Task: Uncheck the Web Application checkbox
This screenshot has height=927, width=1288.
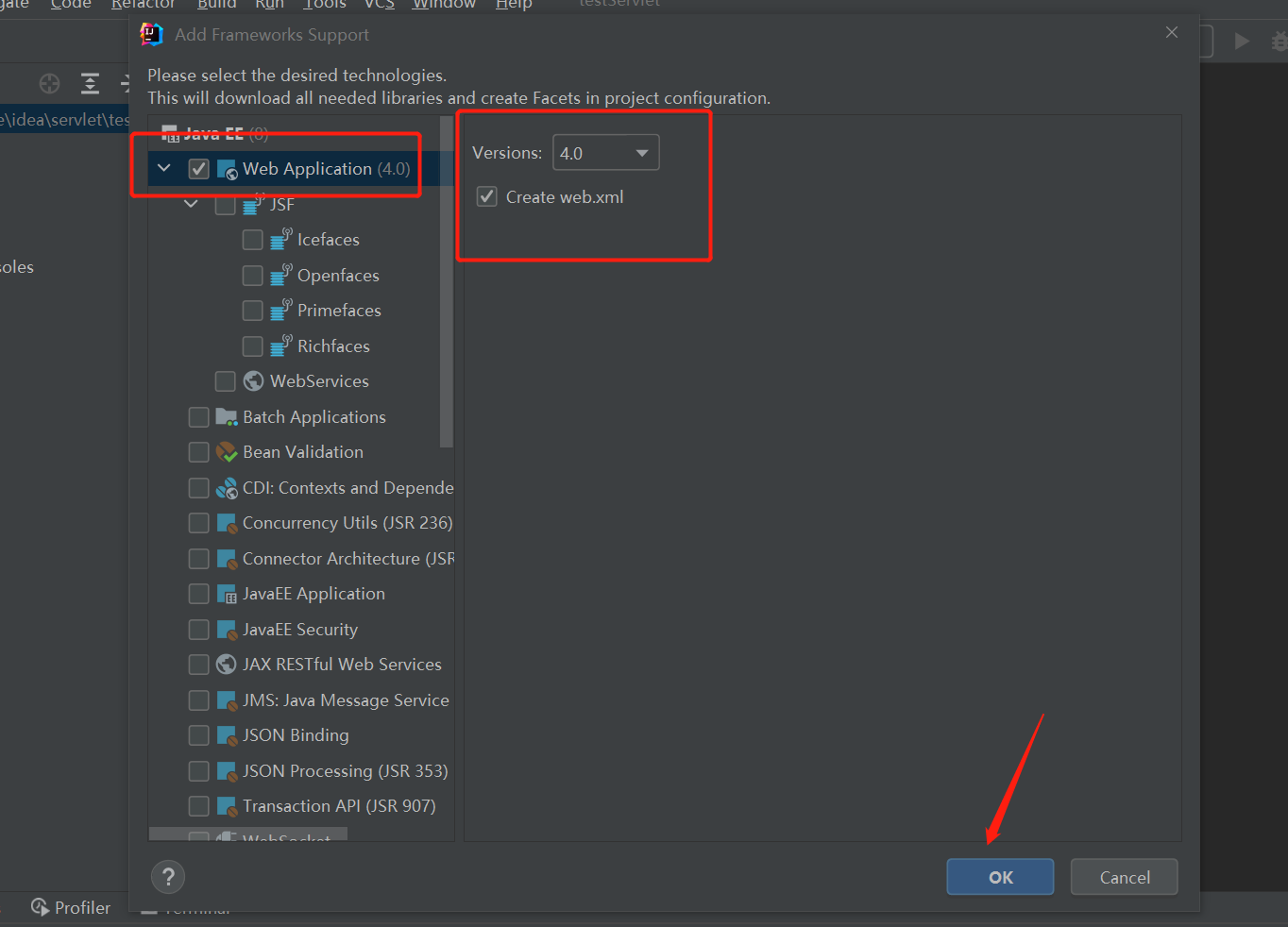Action: tap(199, 169)
